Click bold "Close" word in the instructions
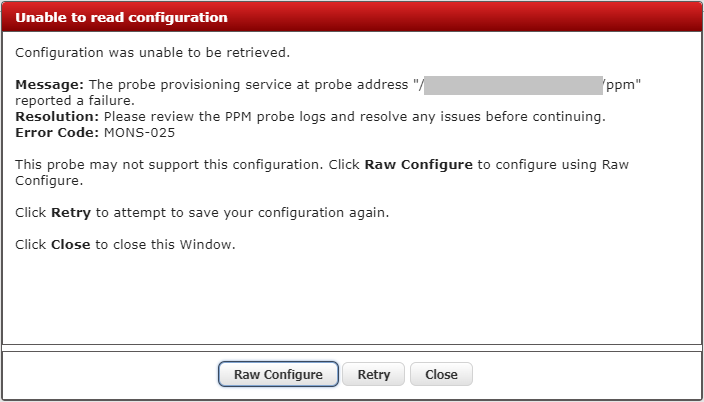This screenshot has width=704, height=402. coord(71,244)
